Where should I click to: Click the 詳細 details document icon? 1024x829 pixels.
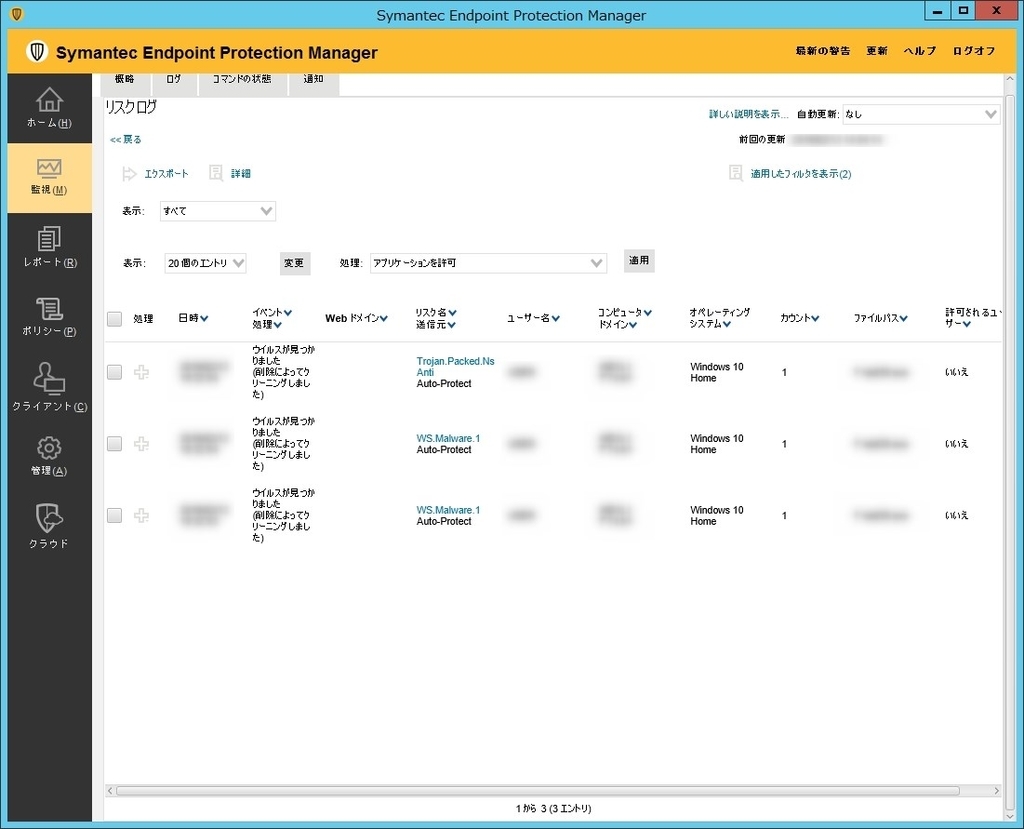[216, 173]
